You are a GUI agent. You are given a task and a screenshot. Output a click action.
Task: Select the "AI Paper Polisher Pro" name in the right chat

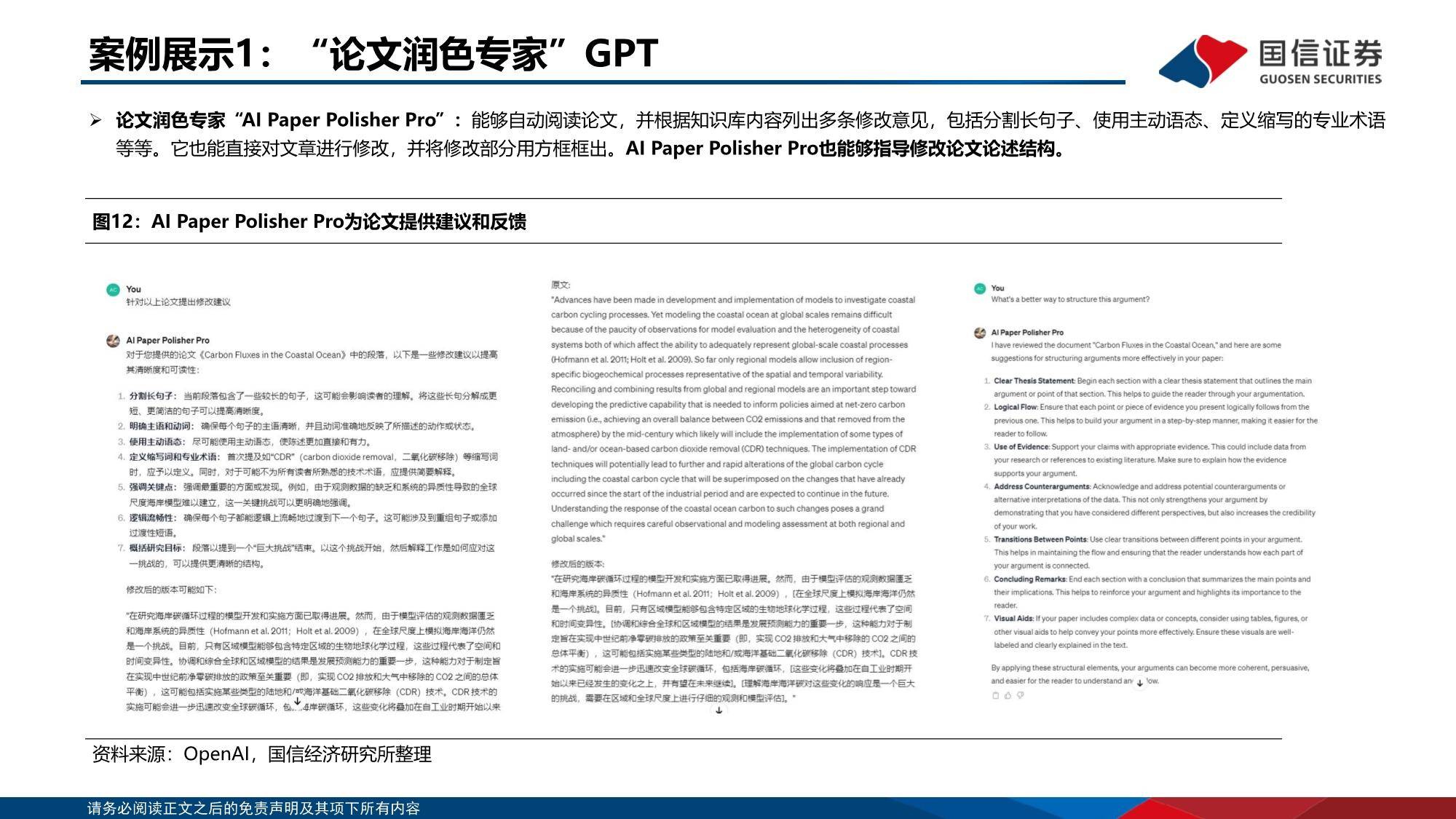coord(1027,332)
